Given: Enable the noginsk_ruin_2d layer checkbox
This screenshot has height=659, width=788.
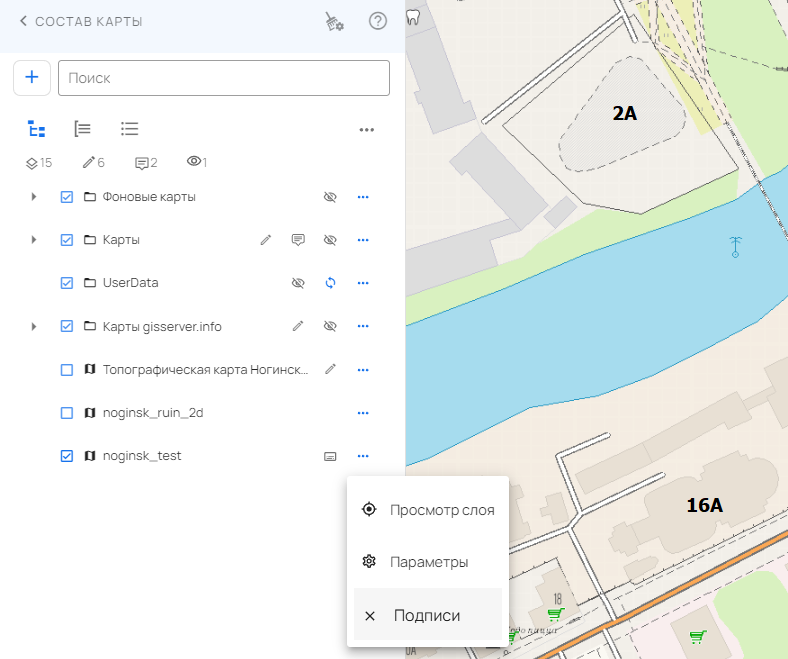Looking at the screenshot, I should (x=67, y=413).
